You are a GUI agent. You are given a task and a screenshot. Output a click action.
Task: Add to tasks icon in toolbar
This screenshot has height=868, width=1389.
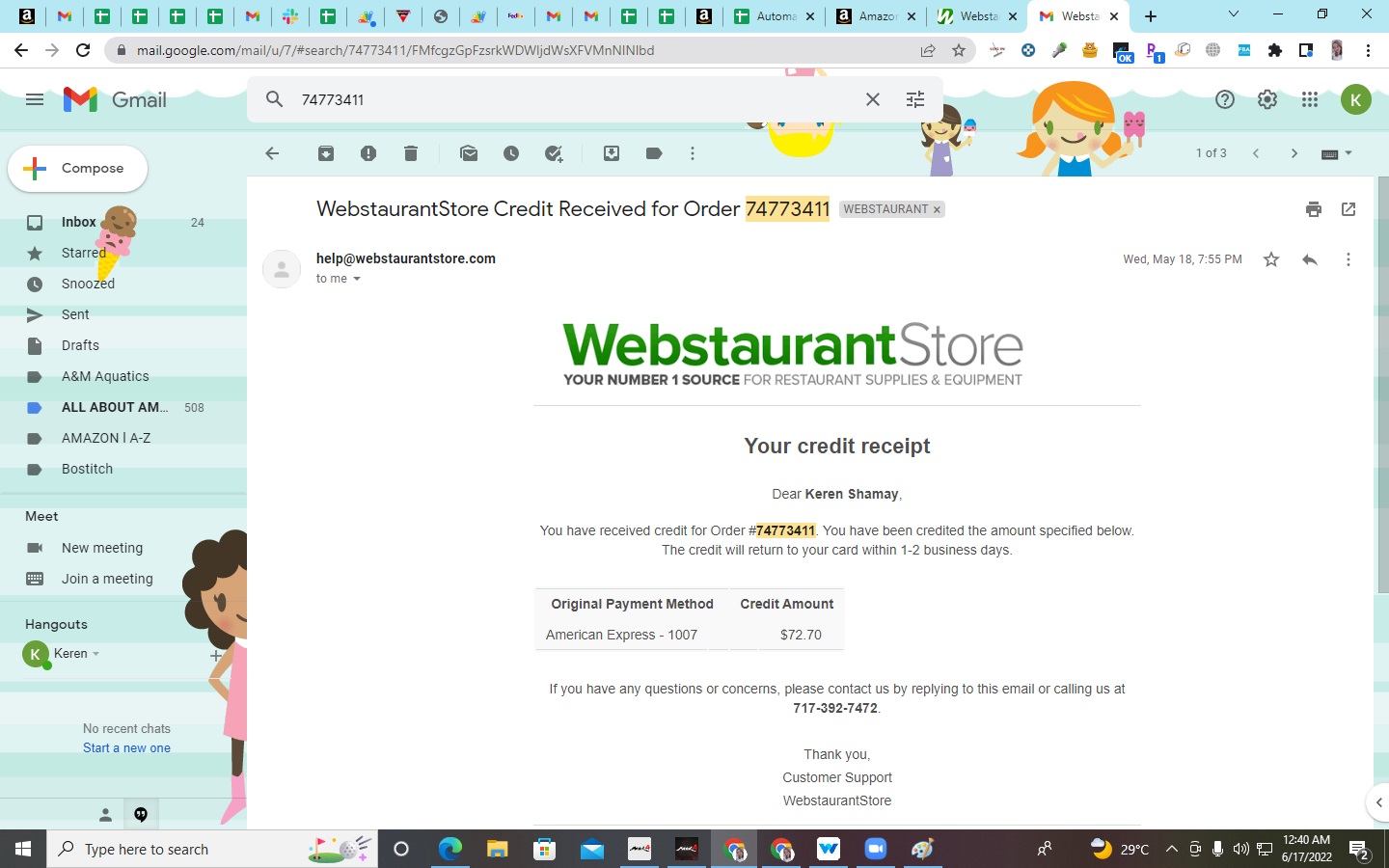click(554, 153)
